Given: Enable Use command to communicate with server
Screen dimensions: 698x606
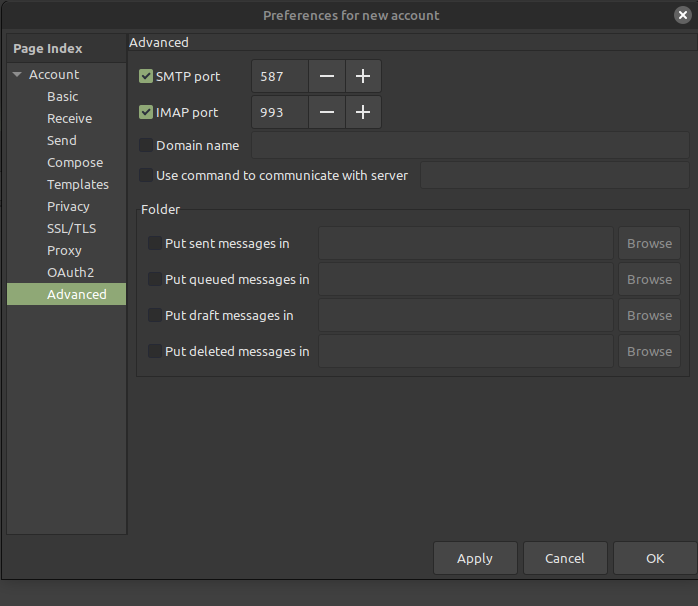Looking at the screenshot, I should pos(146,175).
